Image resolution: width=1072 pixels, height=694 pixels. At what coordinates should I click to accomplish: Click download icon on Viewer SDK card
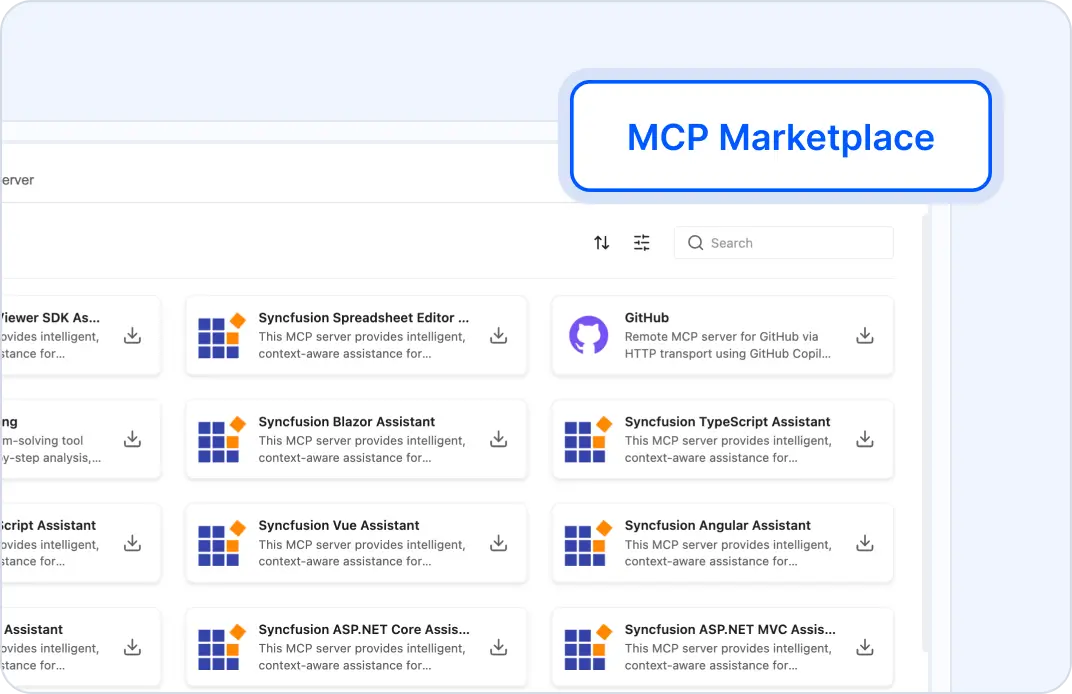point(132,336)
